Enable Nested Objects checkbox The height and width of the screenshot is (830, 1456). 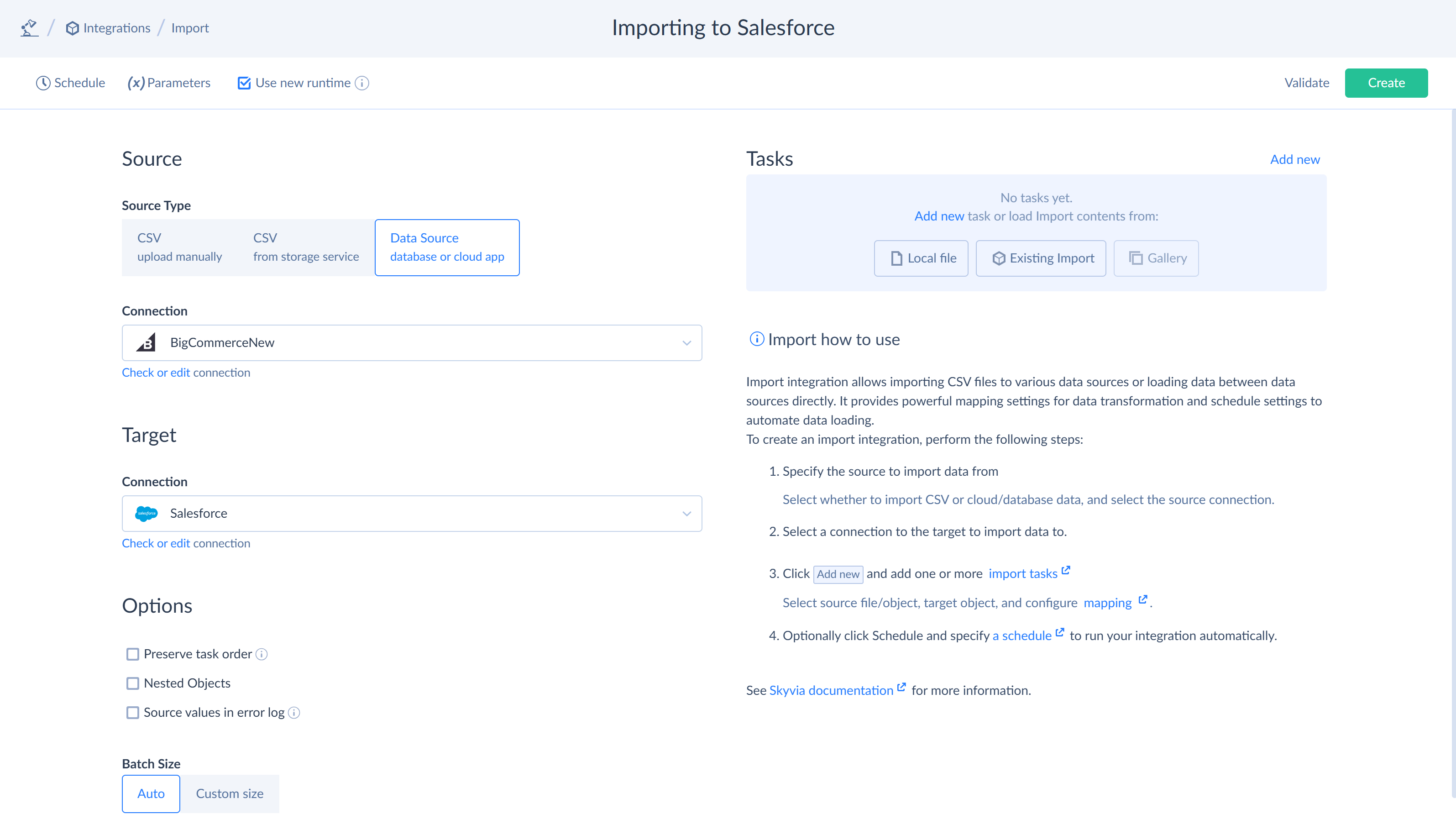coord(133,683)
